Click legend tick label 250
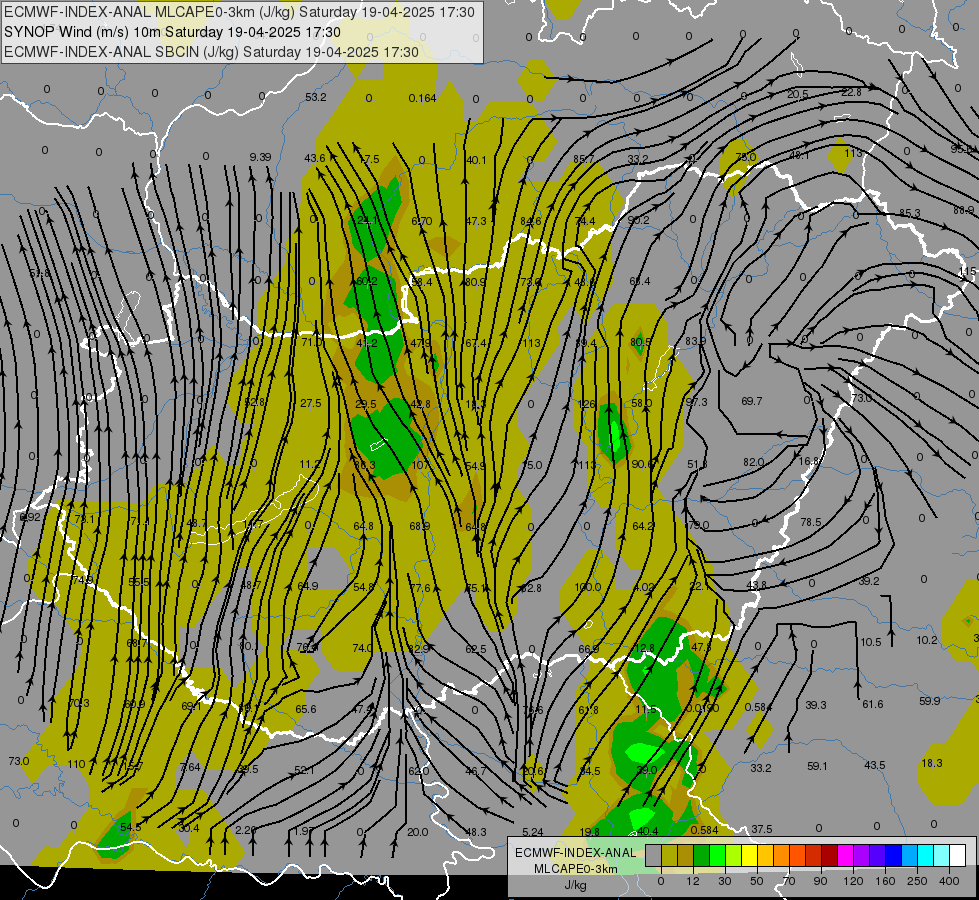The image size is (979, 900). (917, 881)
